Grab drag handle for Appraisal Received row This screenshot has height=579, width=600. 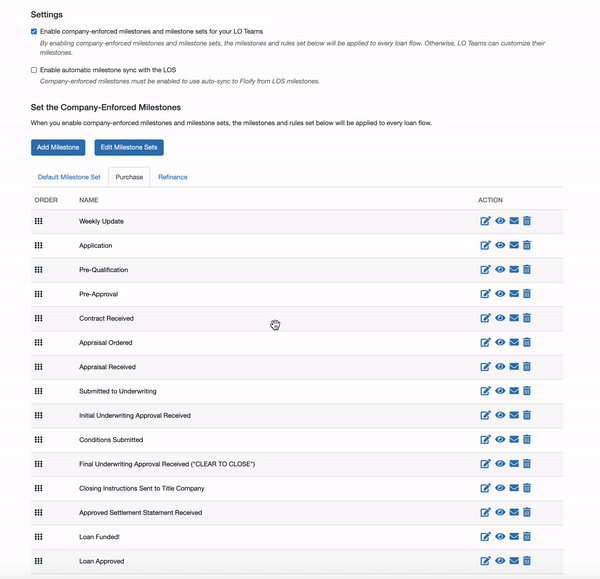coord(39,367)
